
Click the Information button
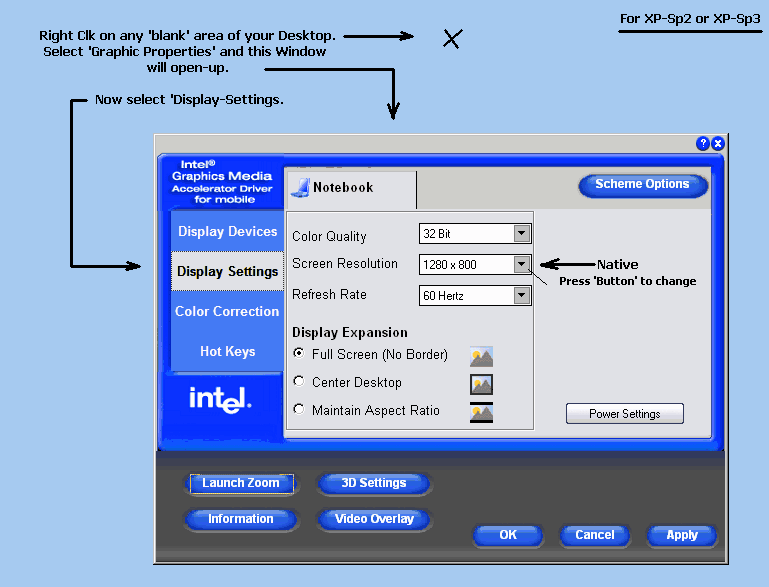[241, 519]
